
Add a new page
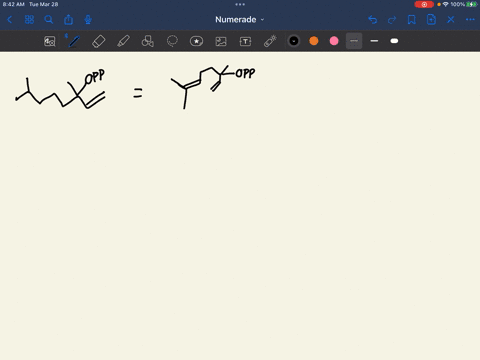pyautogui.click(x=431, y=20)
